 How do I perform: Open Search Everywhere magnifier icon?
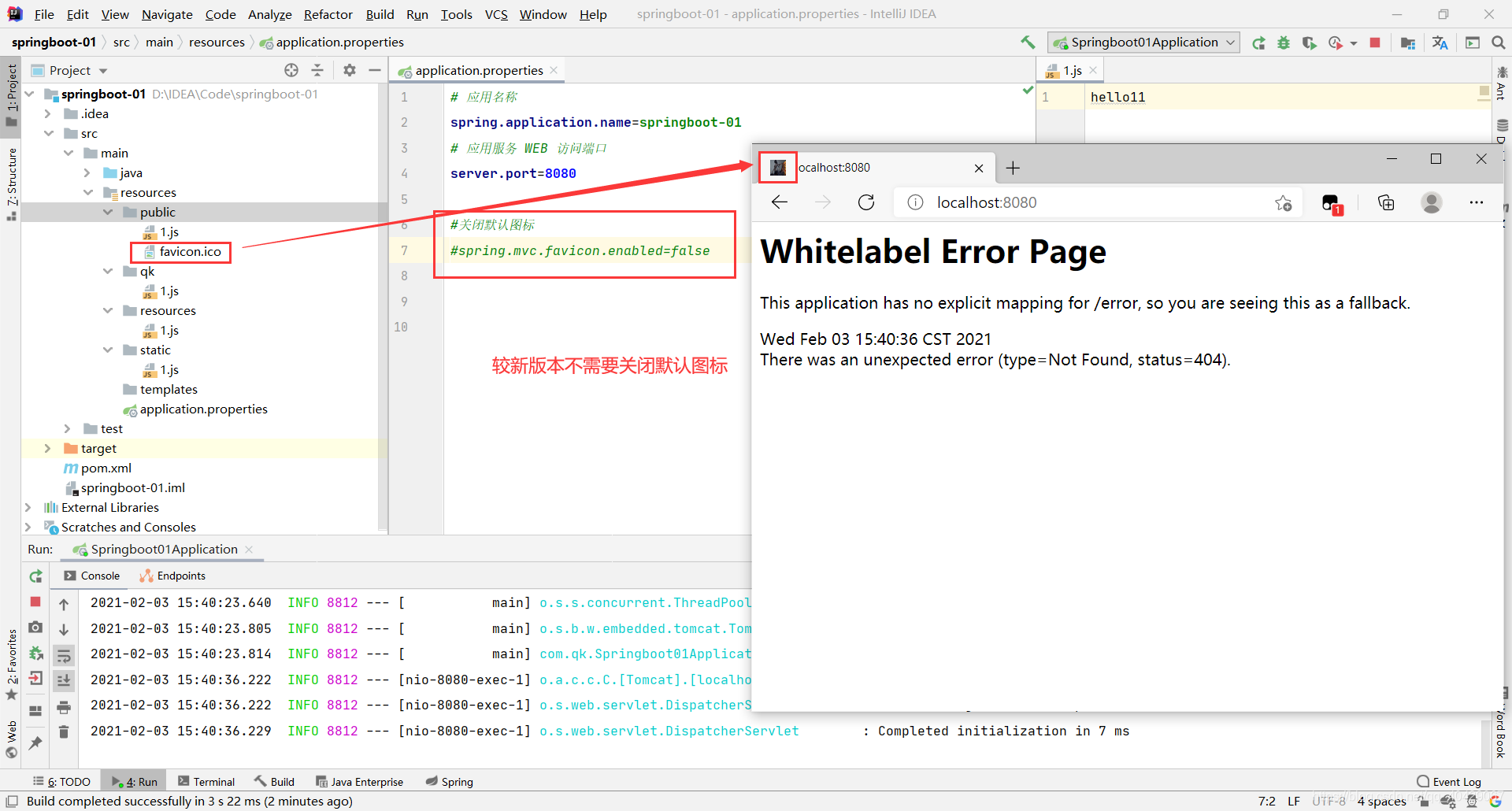click(x=1498, y=43)
